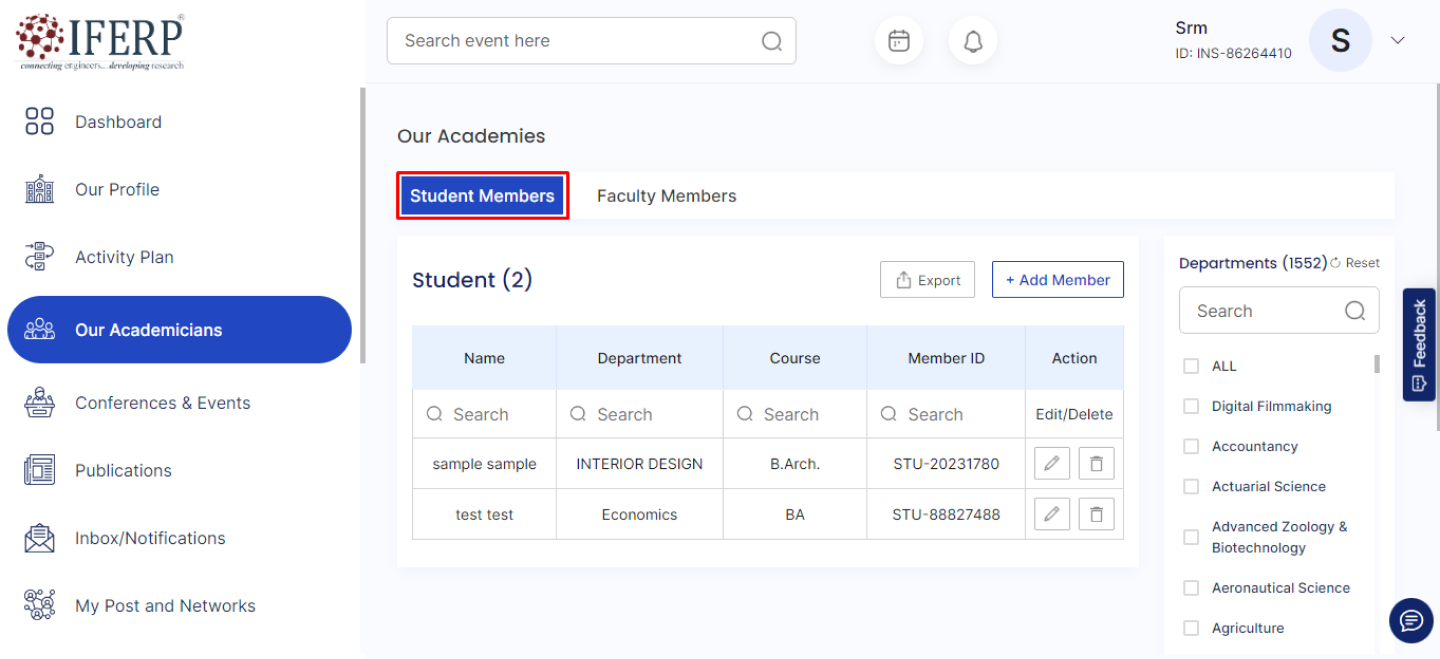Export the student list
This screenshot has width=1440, height=659.
(927, 280)
